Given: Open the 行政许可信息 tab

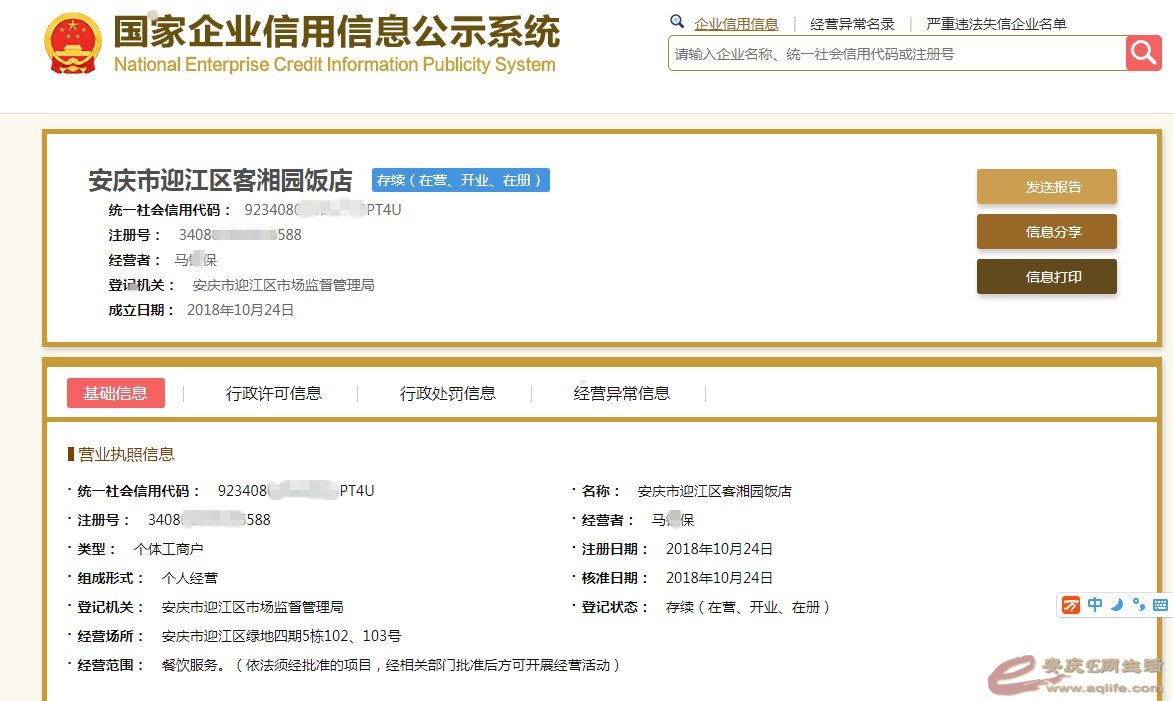Looking at the screenshot, I should [274, 393].
